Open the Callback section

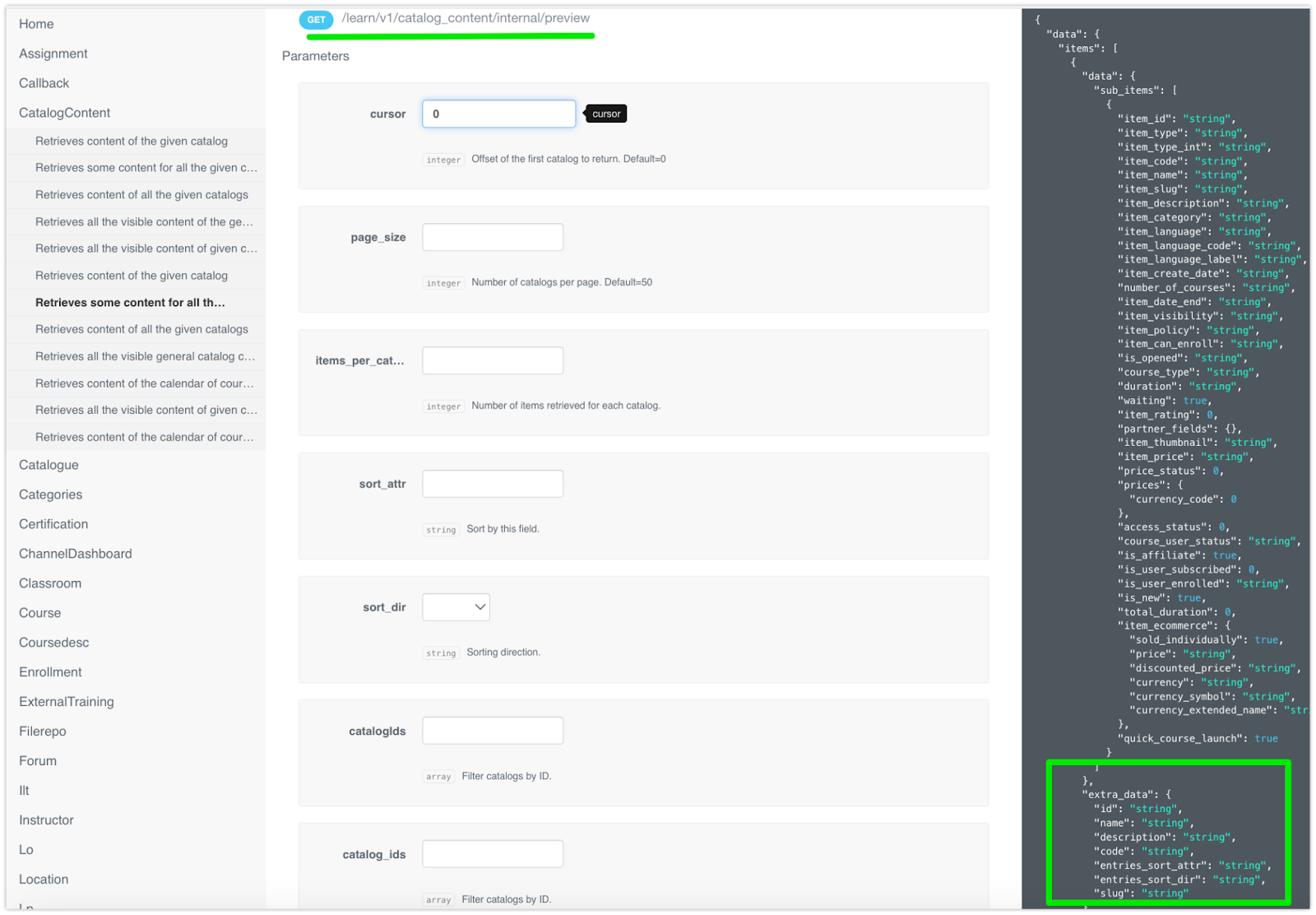tap(44, 82)
